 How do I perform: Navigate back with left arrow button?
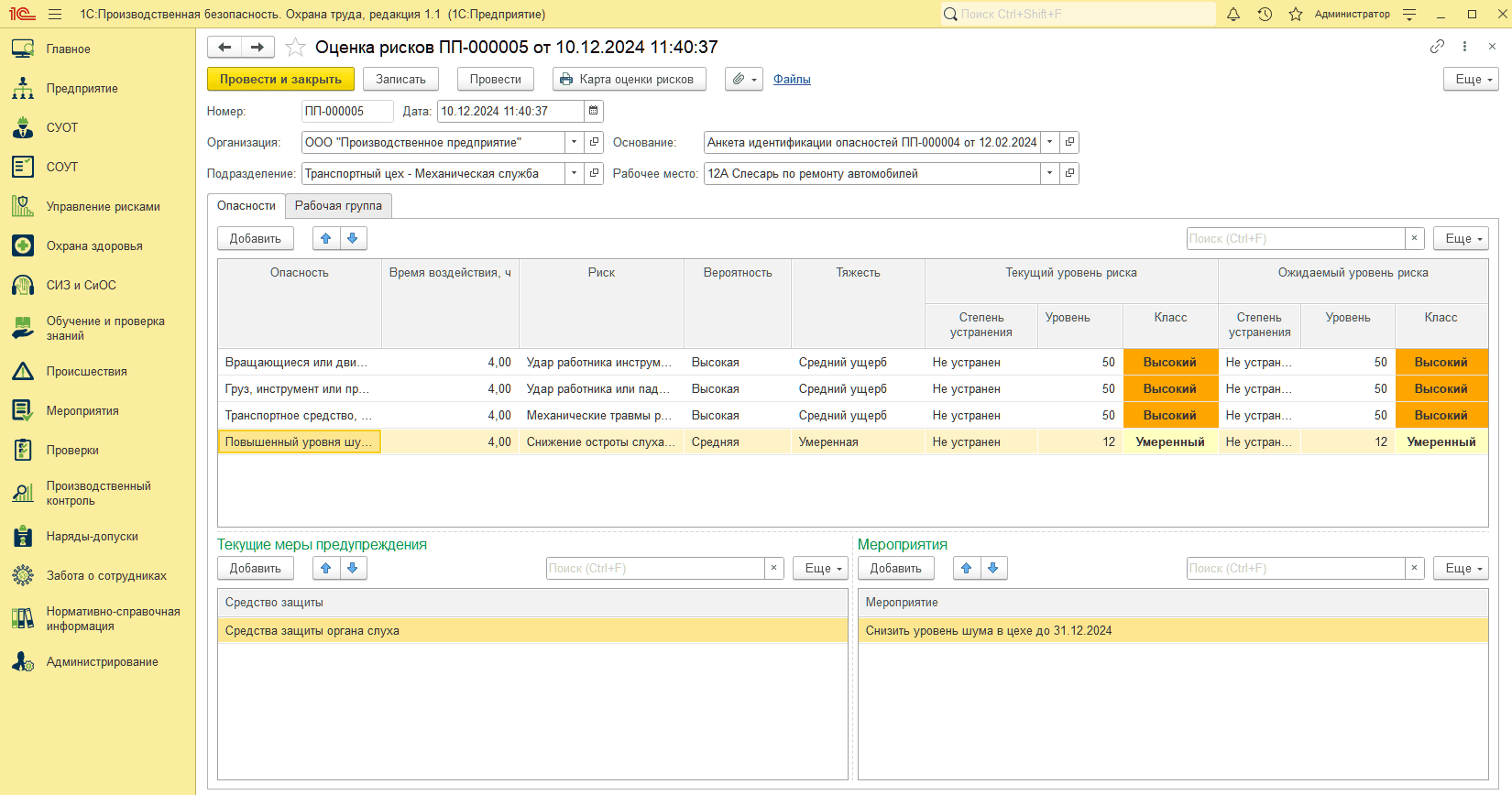point(225,48)
